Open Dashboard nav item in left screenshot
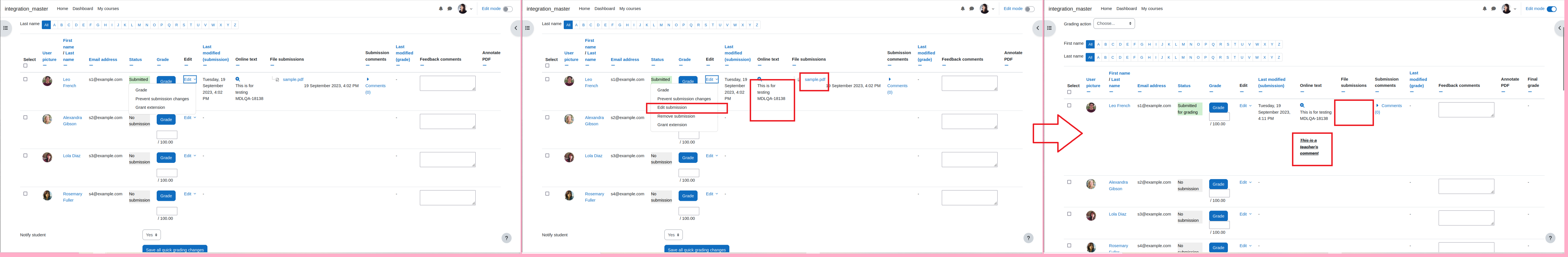The width and height of the screenshot is (1568, 257). click(x=83, y=9)
